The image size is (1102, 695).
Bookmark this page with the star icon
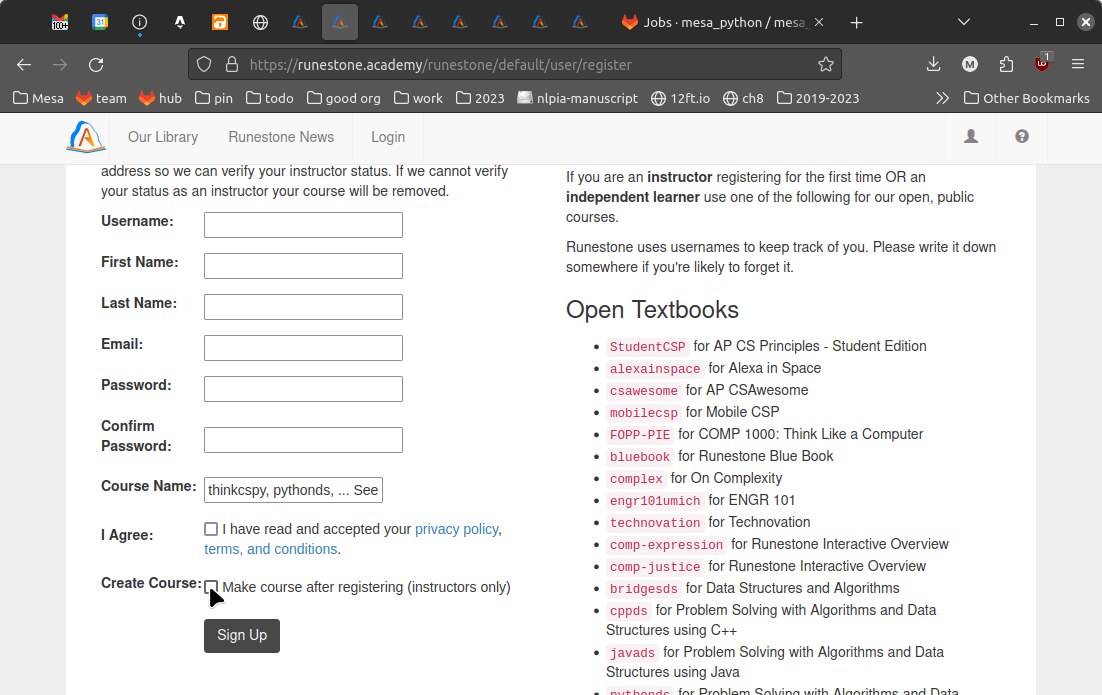825,64
